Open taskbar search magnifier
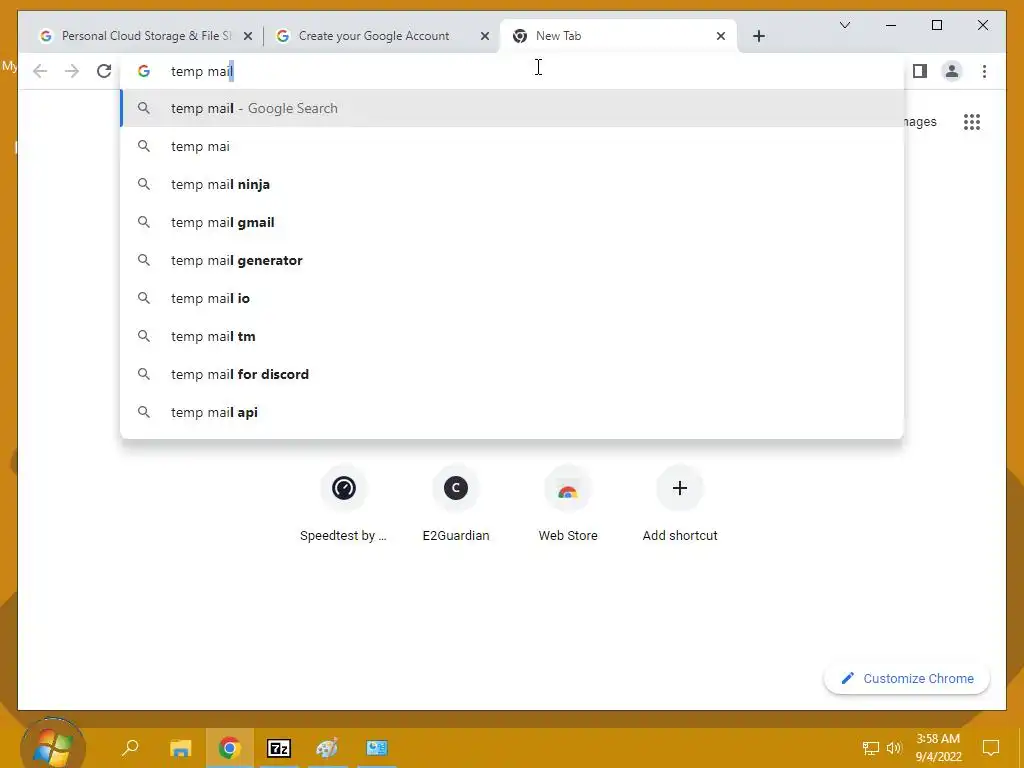This screenshot has height=768, width=1024. click(x=131, y=747)
